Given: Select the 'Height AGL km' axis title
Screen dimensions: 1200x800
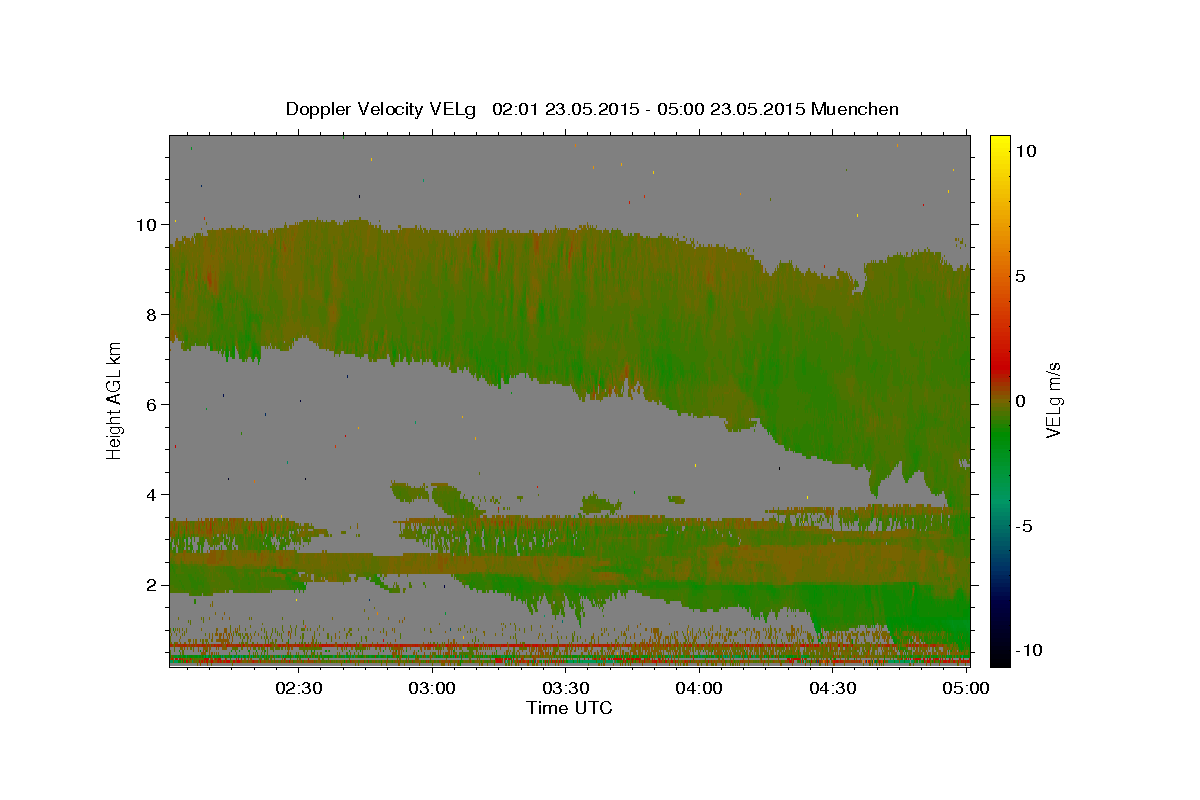Looking at the screenshot, I should pyautogui.click(x=115, y=399).
